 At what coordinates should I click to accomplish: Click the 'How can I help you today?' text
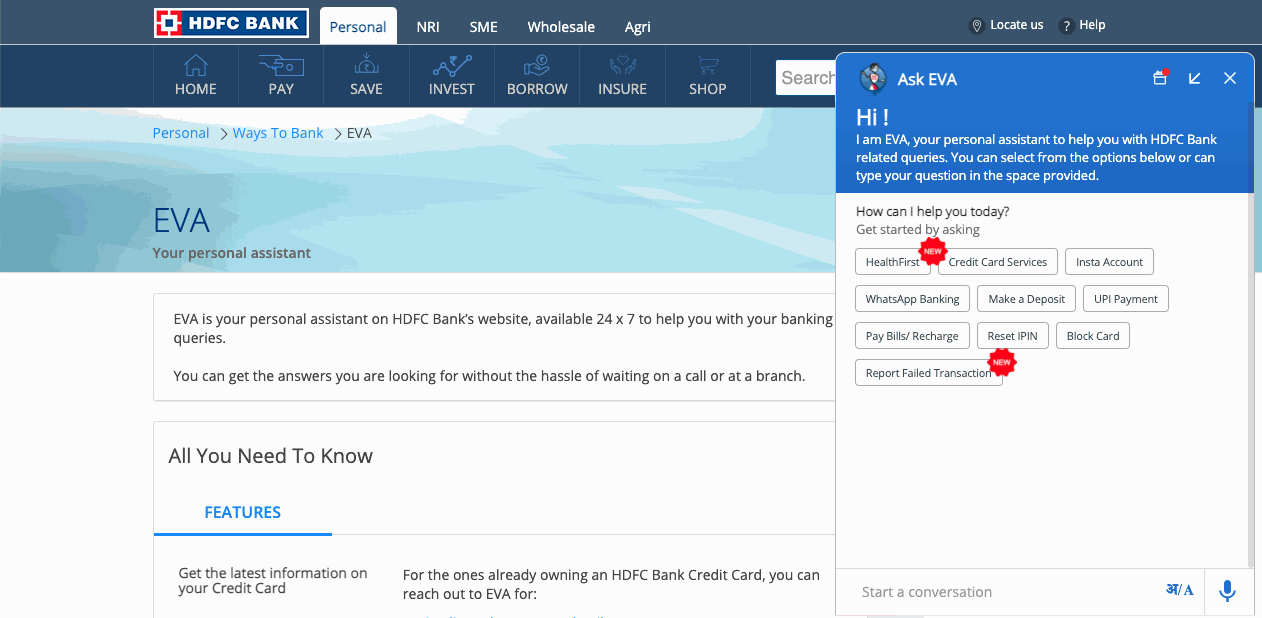tap(933, 212)
